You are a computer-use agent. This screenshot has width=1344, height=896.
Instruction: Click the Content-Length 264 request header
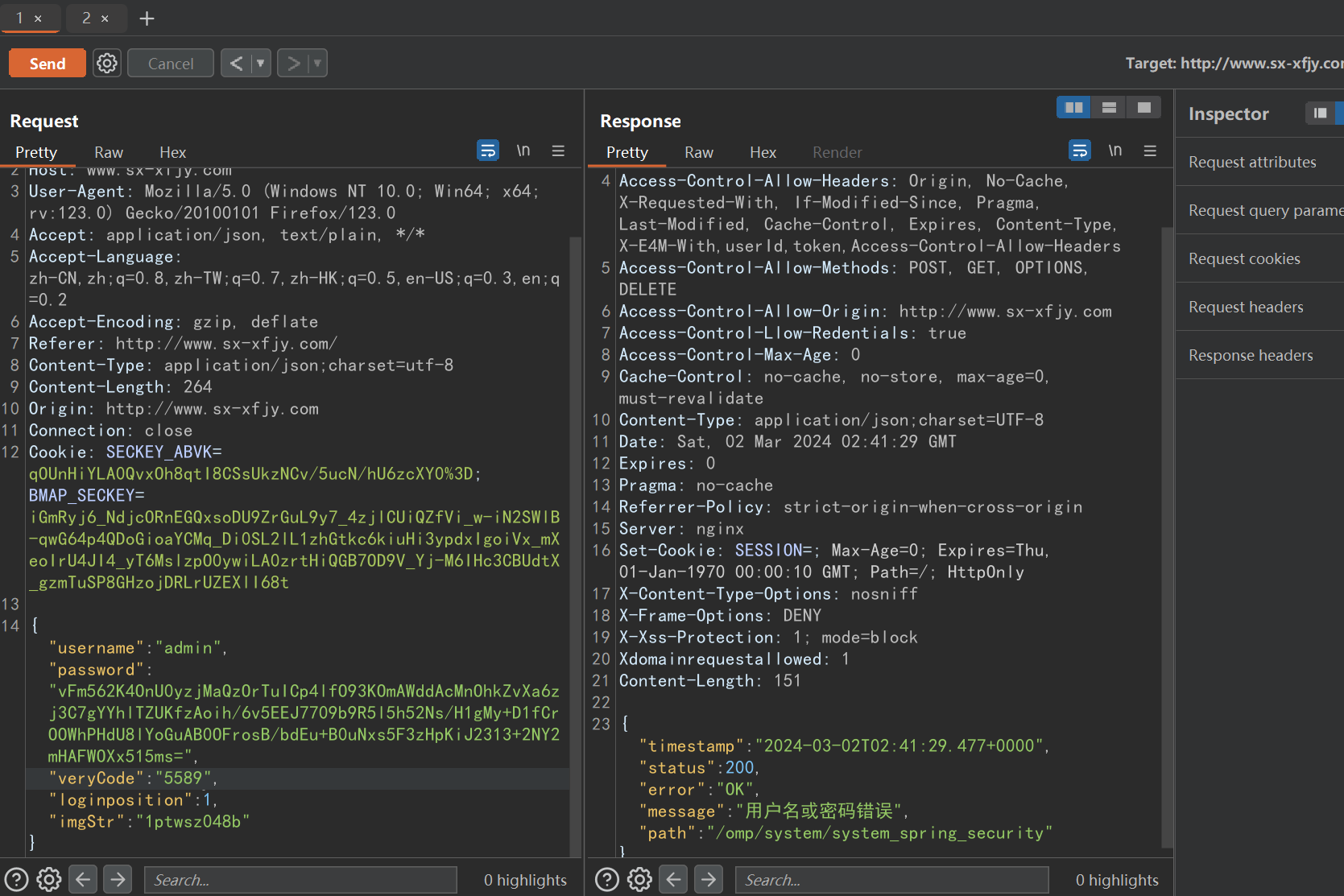[121, 387]
